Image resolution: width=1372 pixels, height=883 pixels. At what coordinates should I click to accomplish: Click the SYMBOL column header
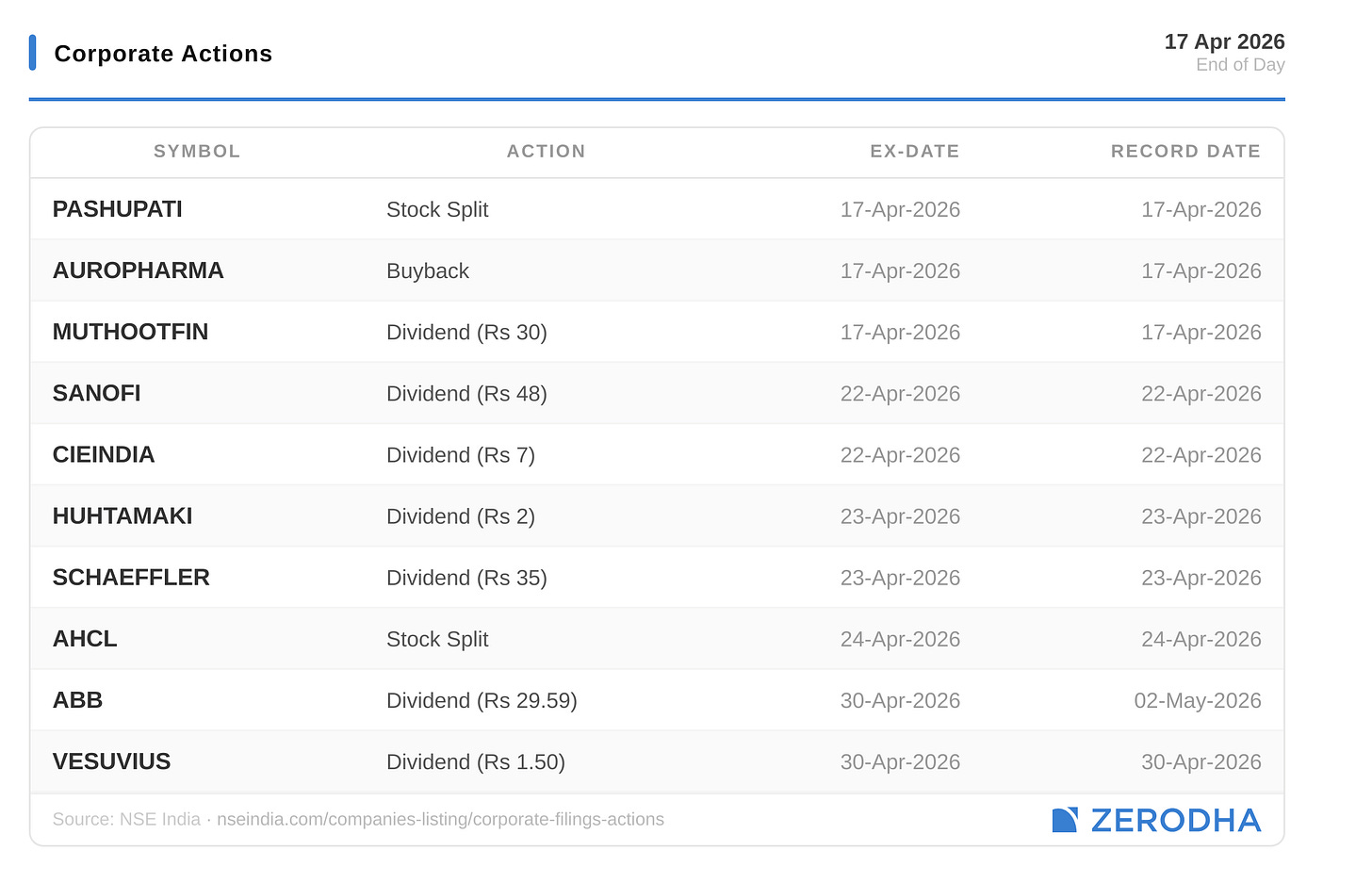pyautogui.click(x=197, y=151)
